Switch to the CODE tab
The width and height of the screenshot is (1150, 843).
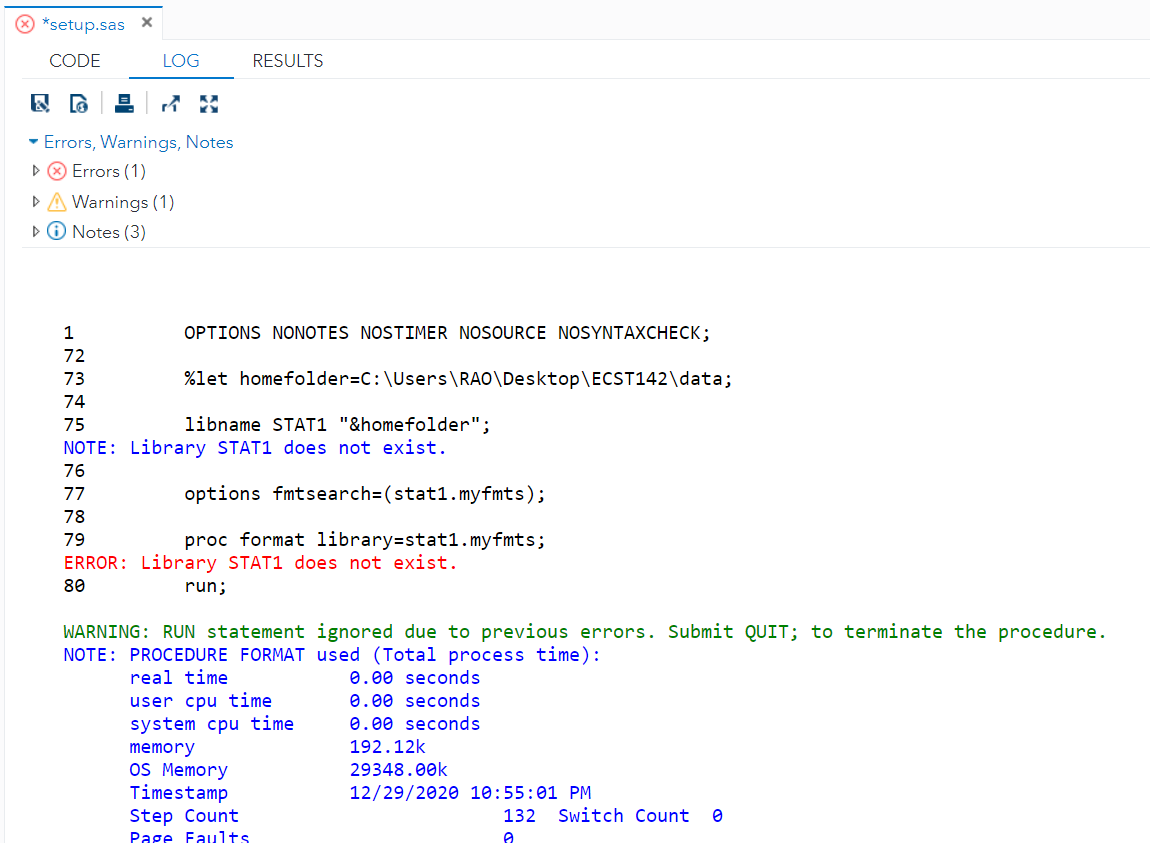pos(74,61)
